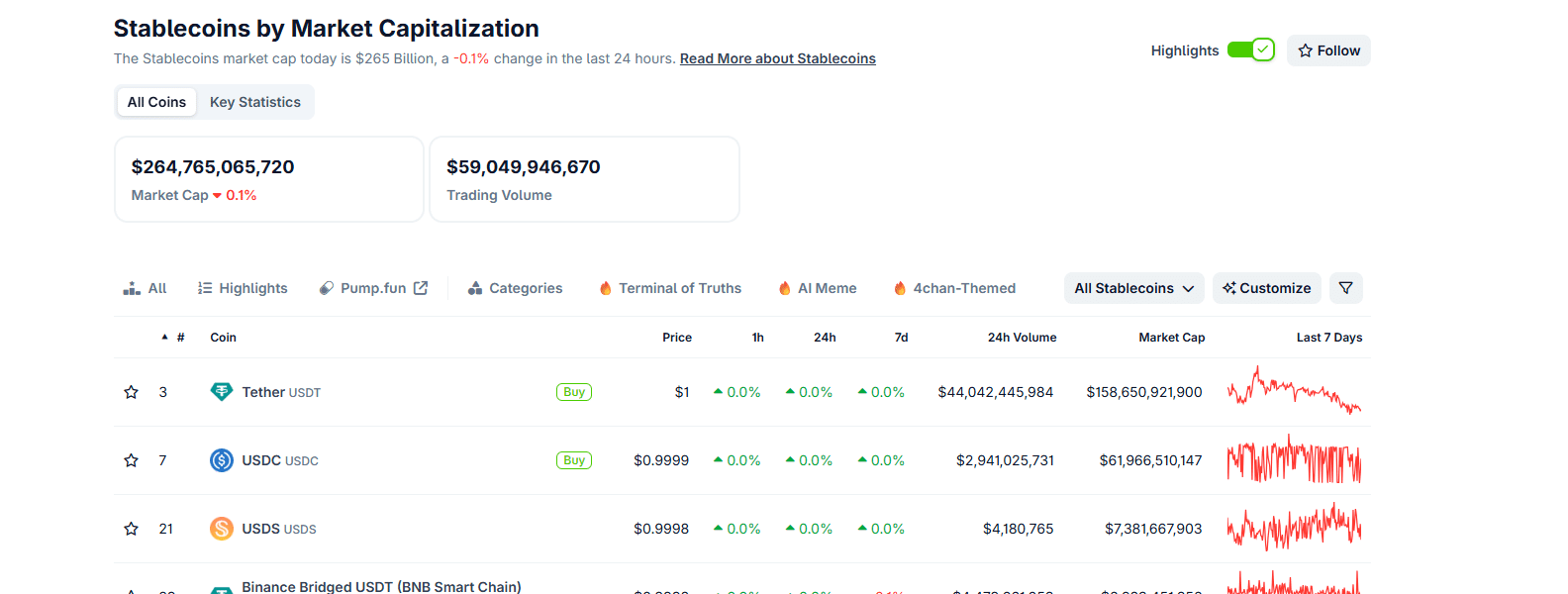Favorite Tether with its star icon
The image size is (1568, 594).
(x=131, y=392)
